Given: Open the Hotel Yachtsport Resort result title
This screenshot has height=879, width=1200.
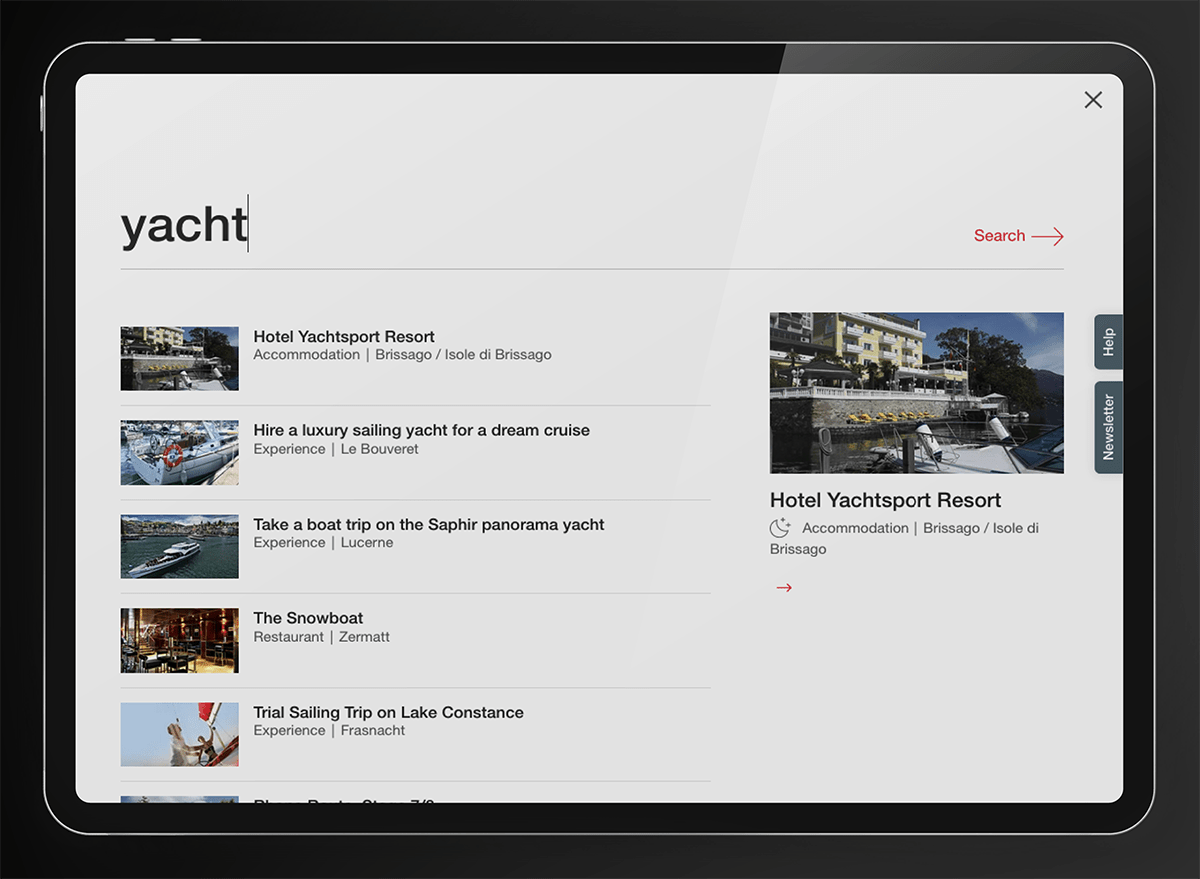Looking at the screenshot, I should click(x=344, y=337).
